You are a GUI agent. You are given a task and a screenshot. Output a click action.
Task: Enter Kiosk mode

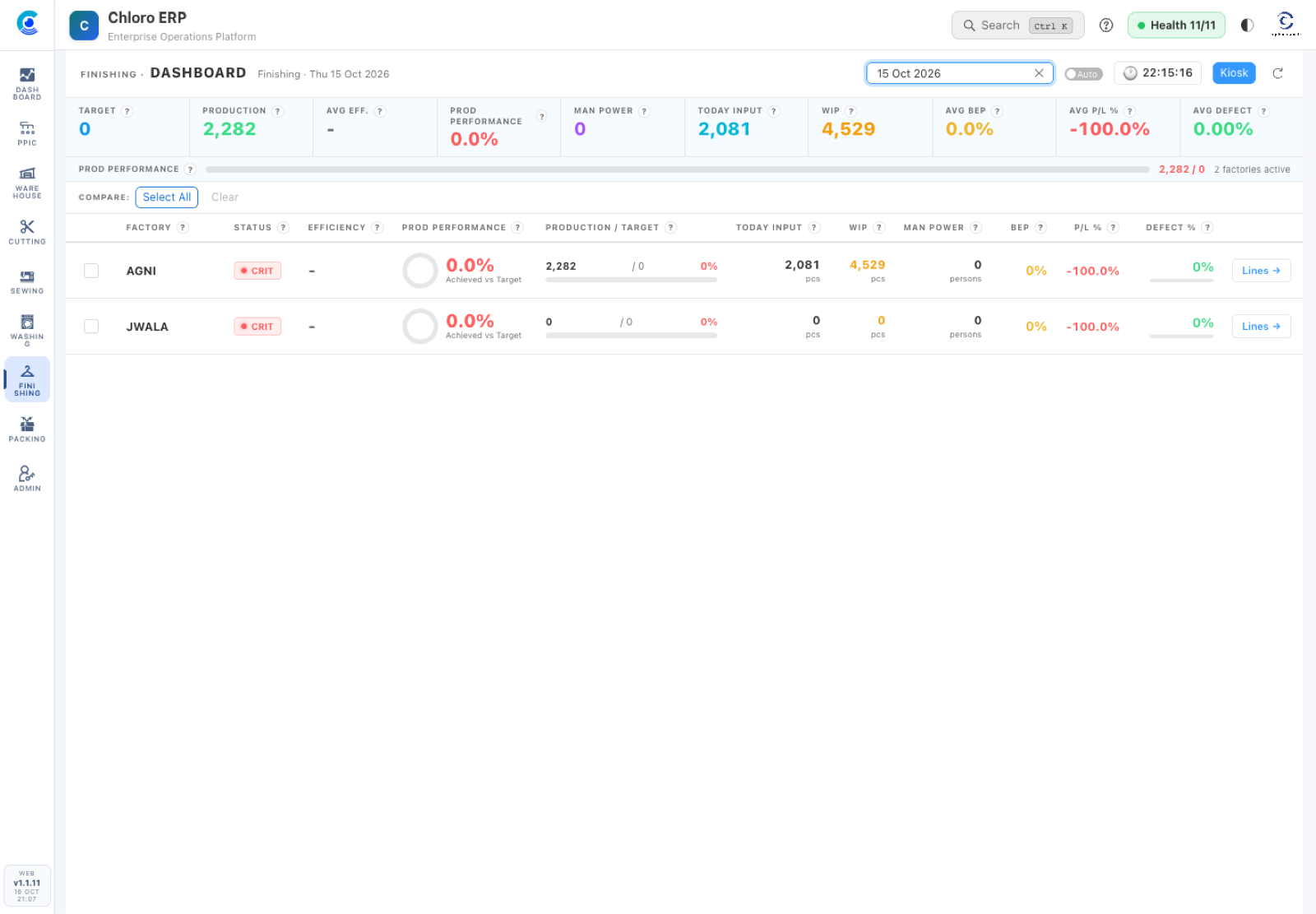pyautogui.click(x=1234, y=73)
